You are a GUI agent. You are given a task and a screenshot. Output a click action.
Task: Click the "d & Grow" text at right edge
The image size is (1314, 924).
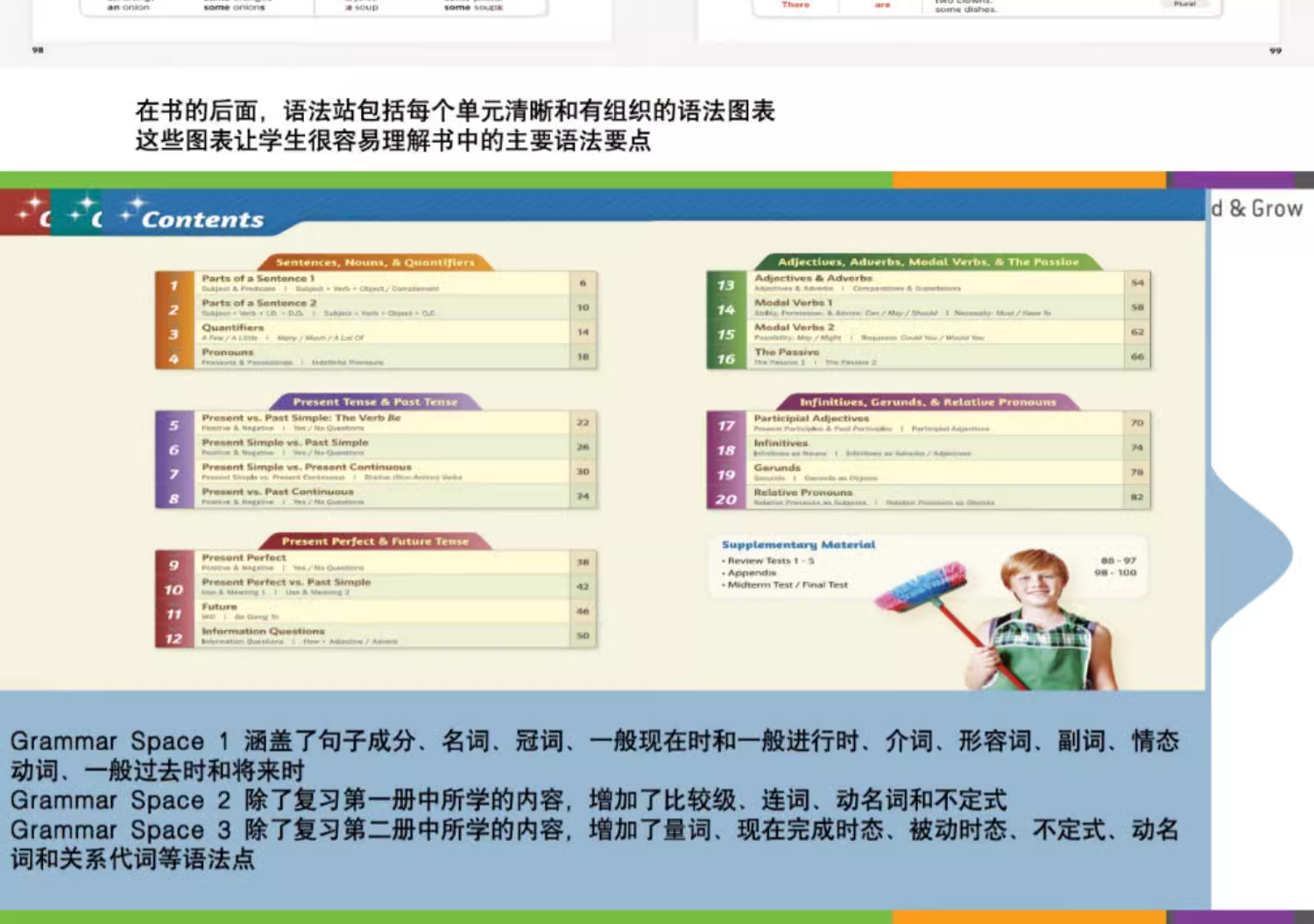1258,208
